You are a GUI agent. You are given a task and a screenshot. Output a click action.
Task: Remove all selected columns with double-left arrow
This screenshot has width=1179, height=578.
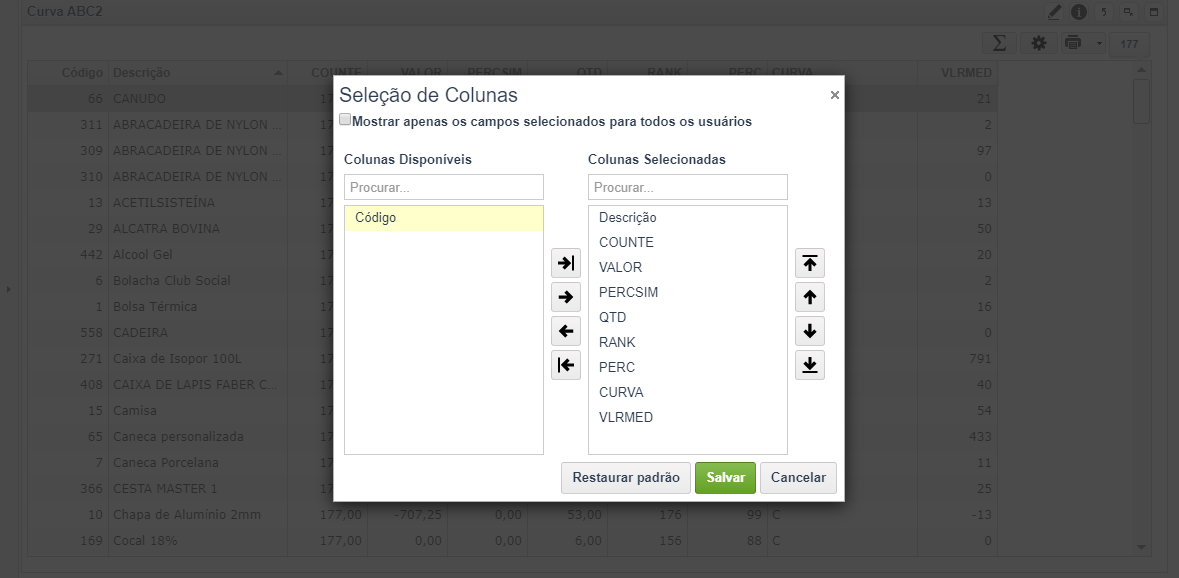(x=565, y=365)
